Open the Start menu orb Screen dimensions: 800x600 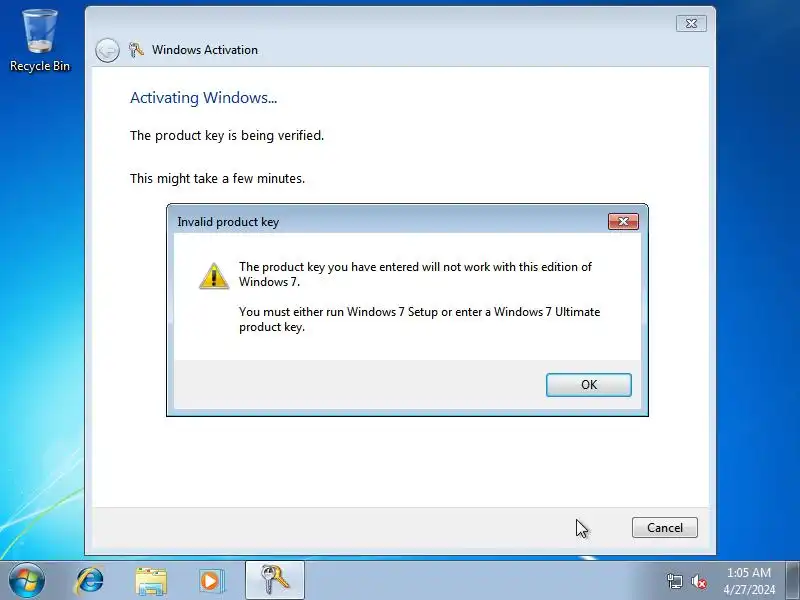click(27, 580)
